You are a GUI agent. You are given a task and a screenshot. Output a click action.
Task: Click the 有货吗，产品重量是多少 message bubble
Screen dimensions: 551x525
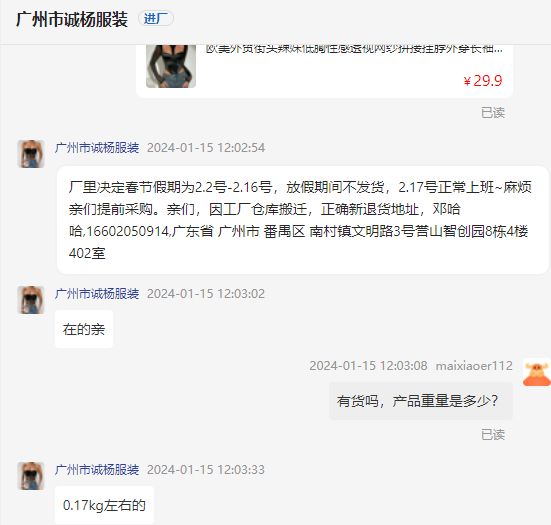point(421,401)
